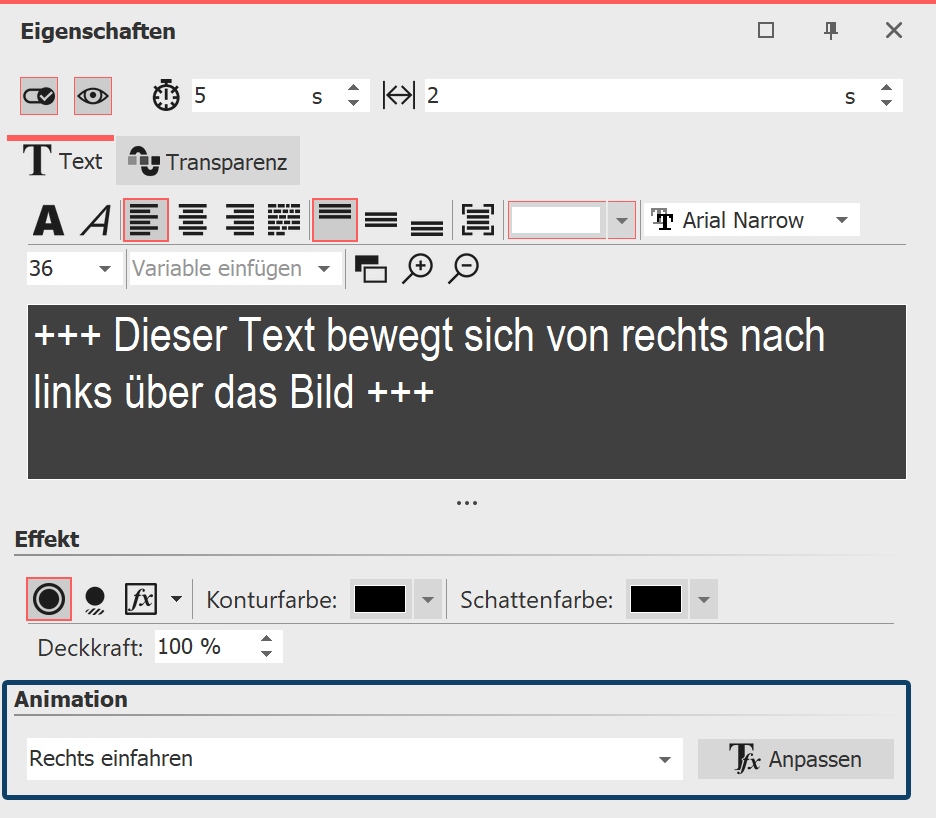Viewport: 936px width, 818px height.
Task: Select justified text alignment
Action: [284, 219]
